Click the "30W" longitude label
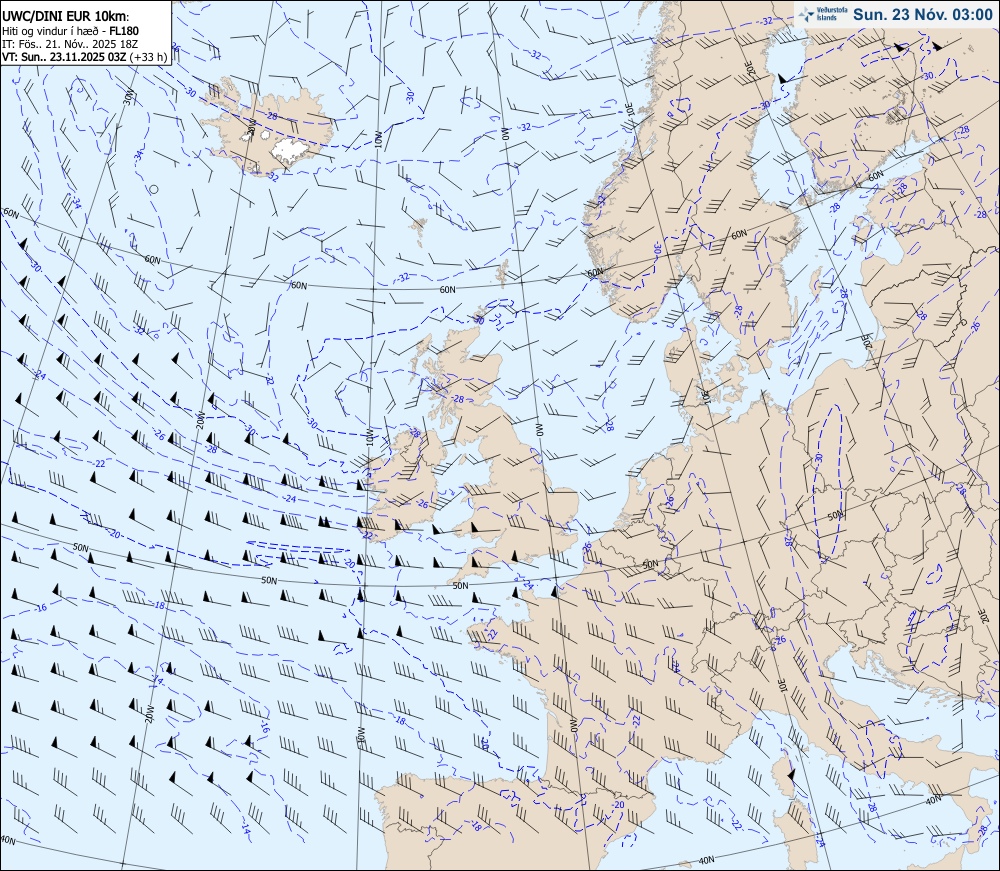The width and height of the screenshot is (1000, 871). click(129, 97)
